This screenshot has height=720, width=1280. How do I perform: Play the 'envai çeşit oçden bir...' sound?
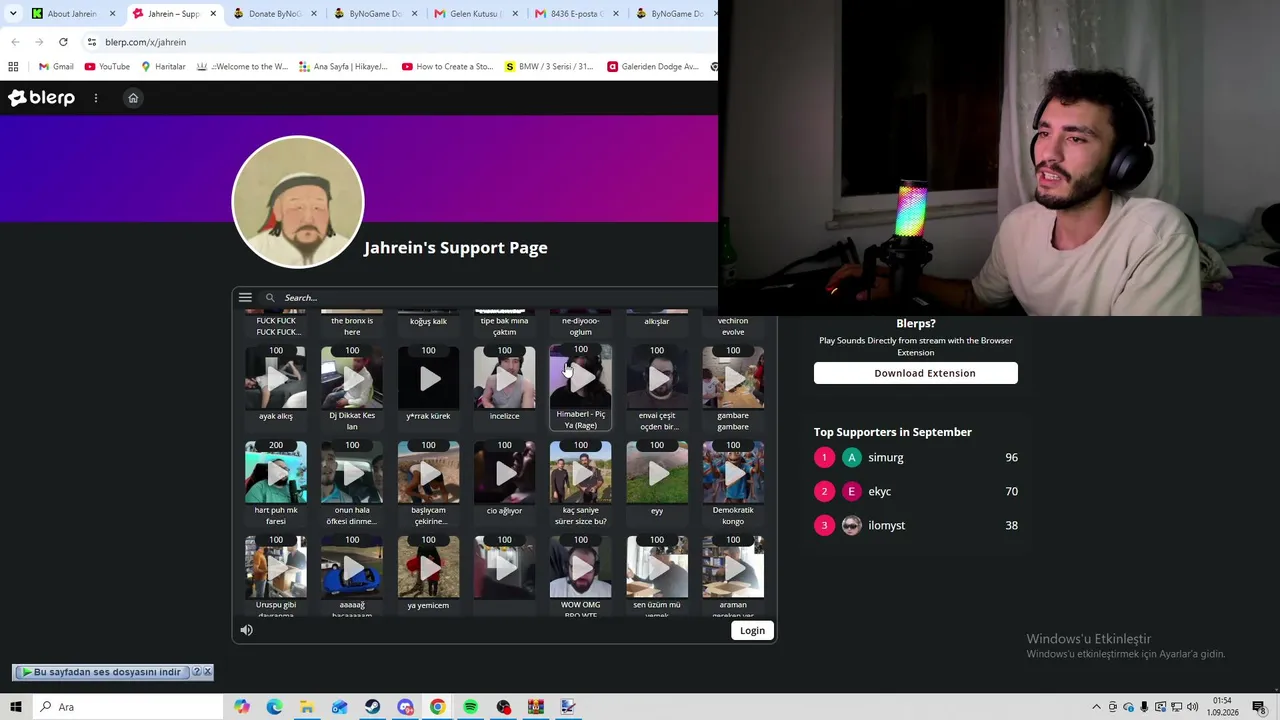click(657, 379)
